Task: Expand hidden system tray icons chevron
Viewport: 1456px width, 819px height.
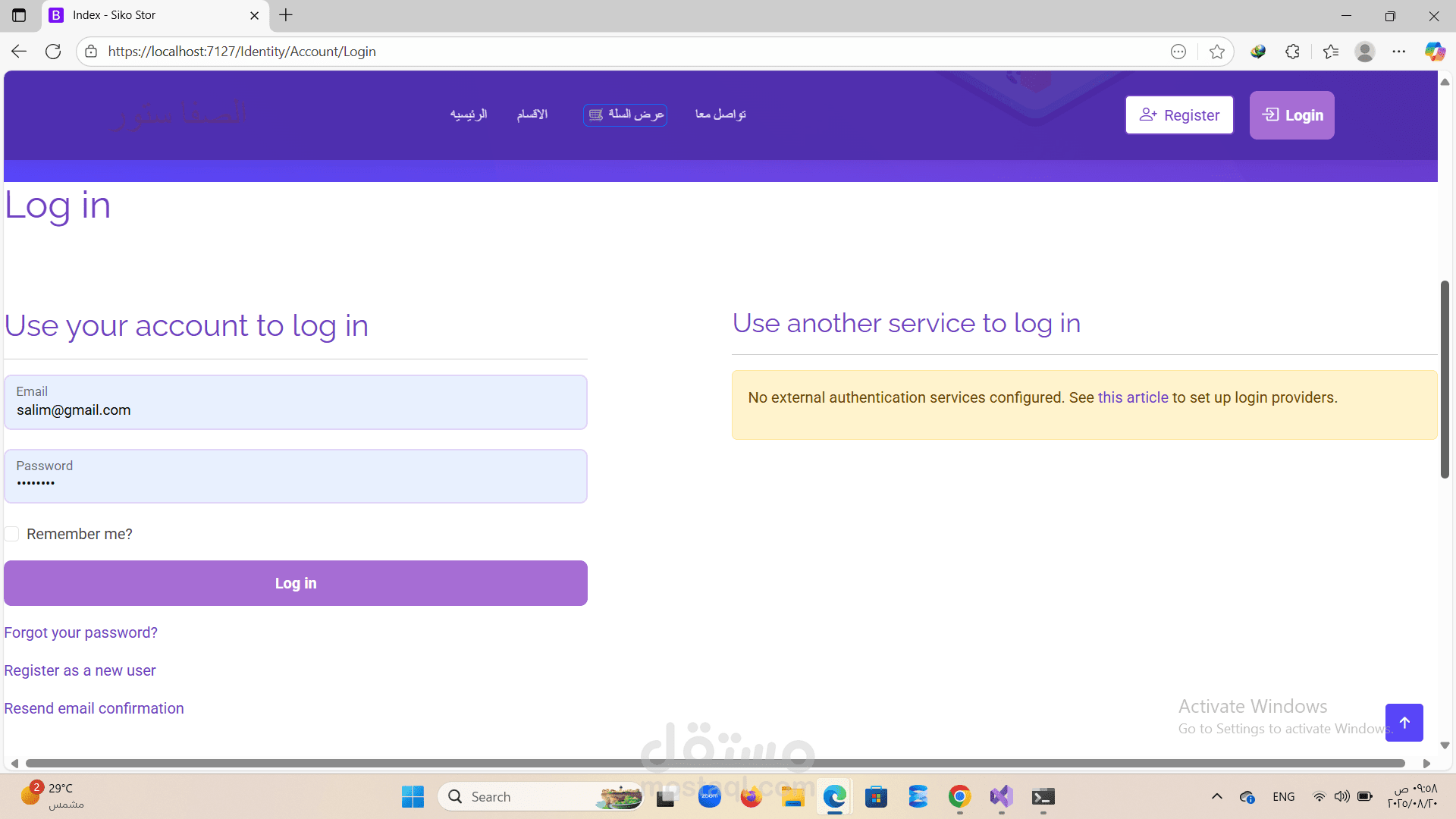Action: pyautogui.click(x=1217, y=796)
